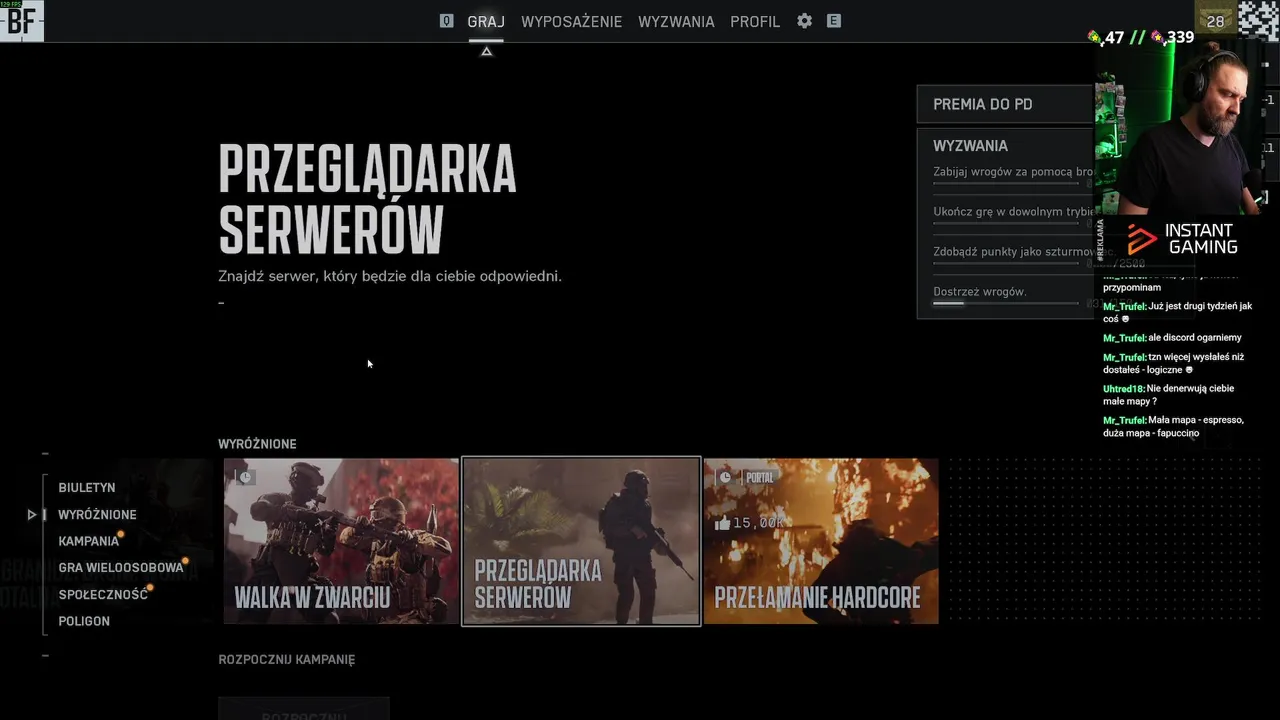Select POLIGON in the side menu

click(84, 621)
